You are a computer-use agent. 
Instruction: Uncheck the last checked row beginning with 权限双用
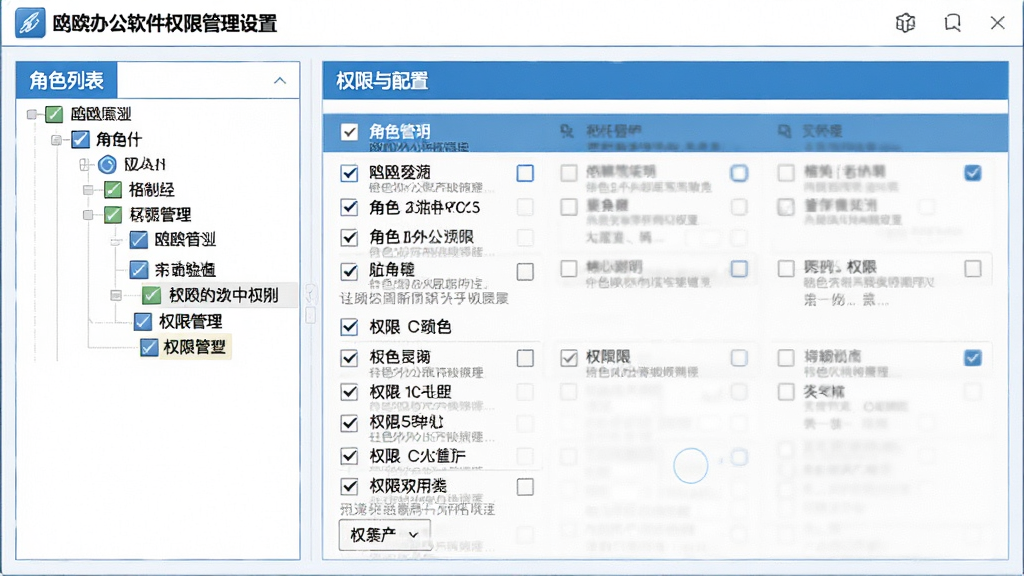pyautogui.click(x=349, y=487)
